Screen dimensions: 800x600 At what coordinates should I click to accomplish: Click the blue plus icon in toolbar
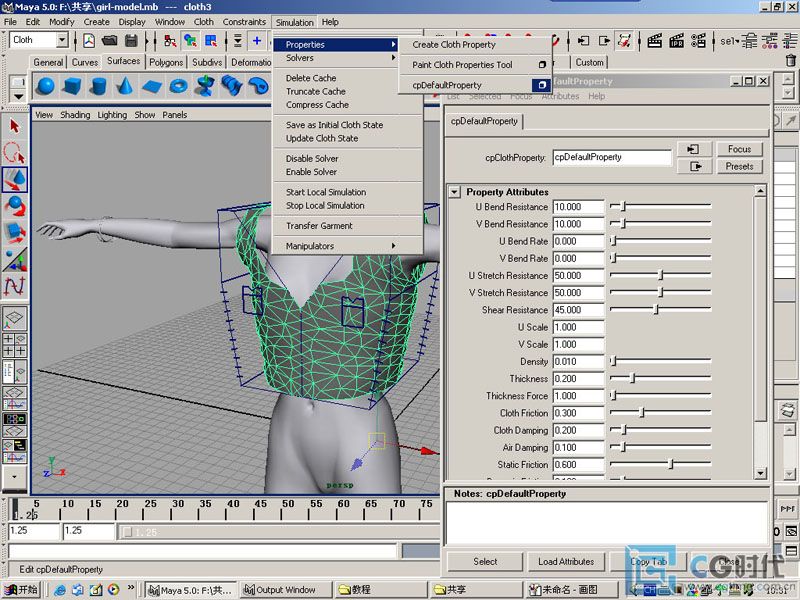point(257,40)
